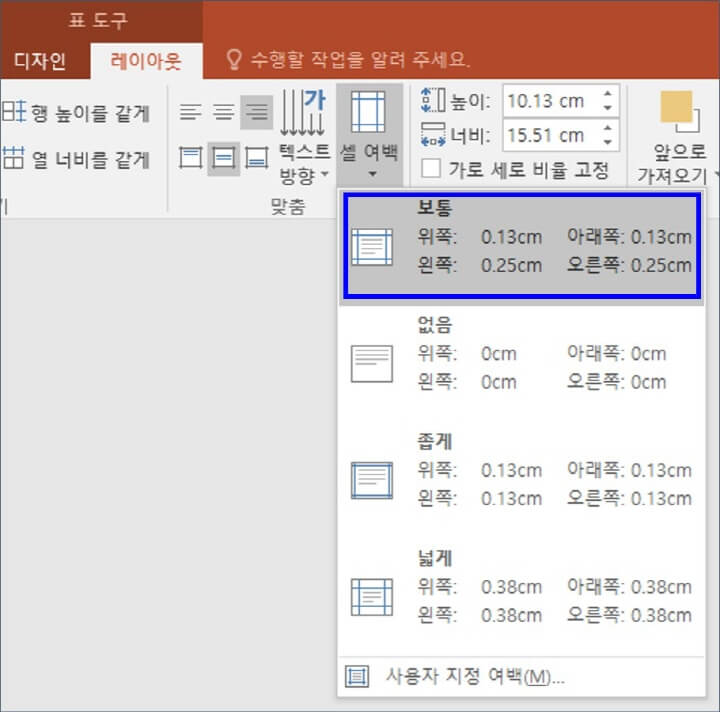Toggle Lock Aspect Ratio (가로 세로 비율 고정) checkbox
The height and width of the screenshot is (712, 720).
pyautogui.click(x=431, y=169)
